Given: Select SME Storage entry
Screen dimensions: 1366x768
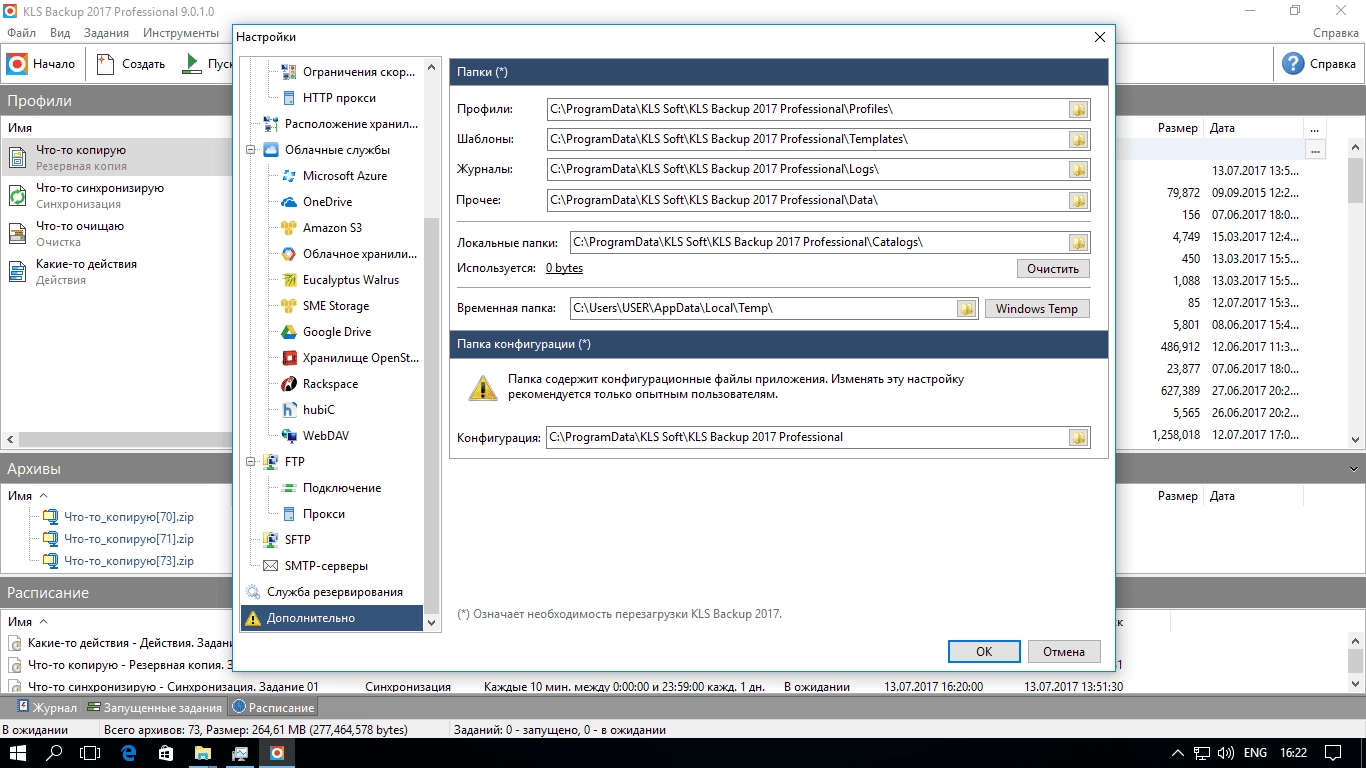Looking at the screenshot, I should (336, 306).
